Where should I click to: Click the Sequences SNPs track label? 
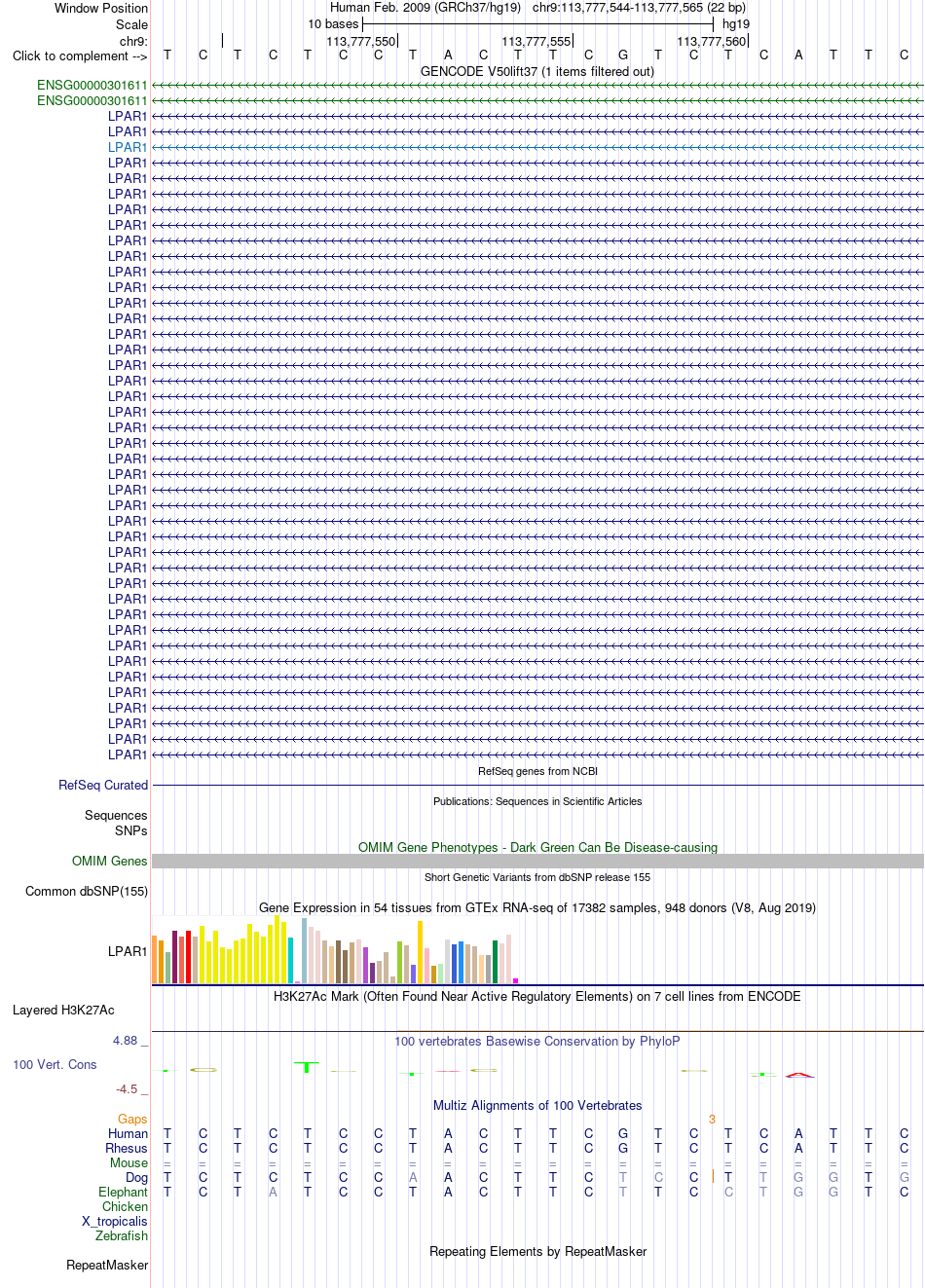(x=116, y=823)
